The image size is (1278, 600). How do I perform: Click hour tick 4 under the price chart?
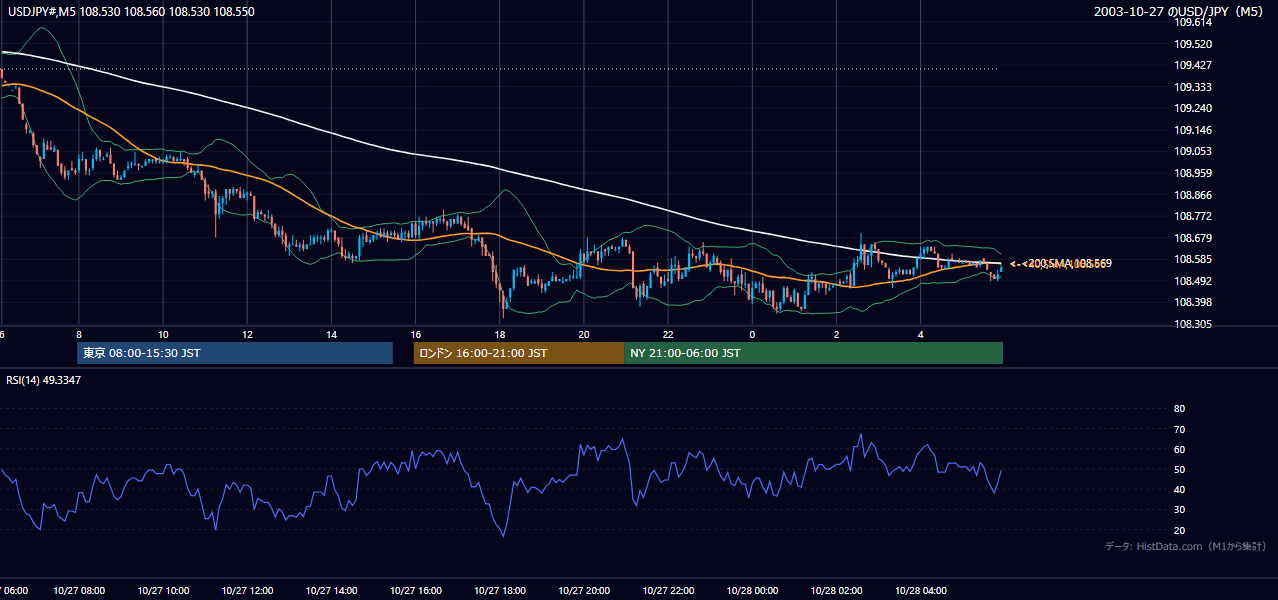(920, 334)
